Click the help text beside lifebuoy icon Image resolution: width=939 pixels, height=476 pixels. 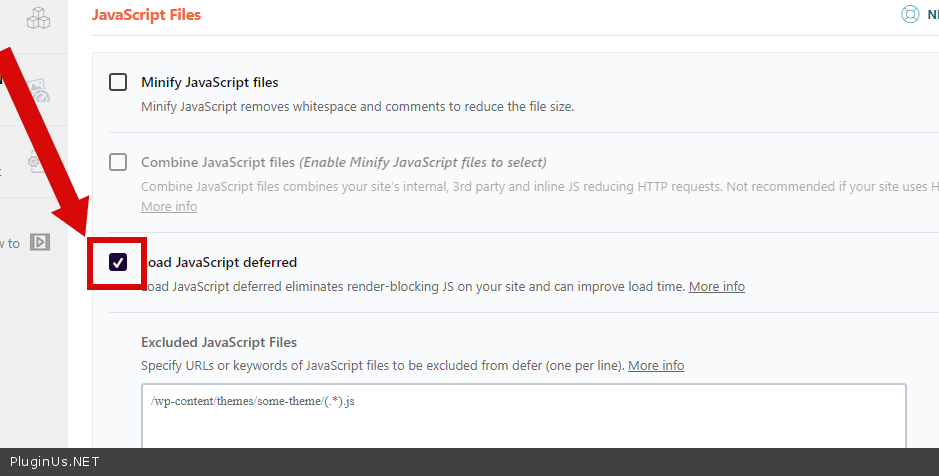click(x=932, y=15)
